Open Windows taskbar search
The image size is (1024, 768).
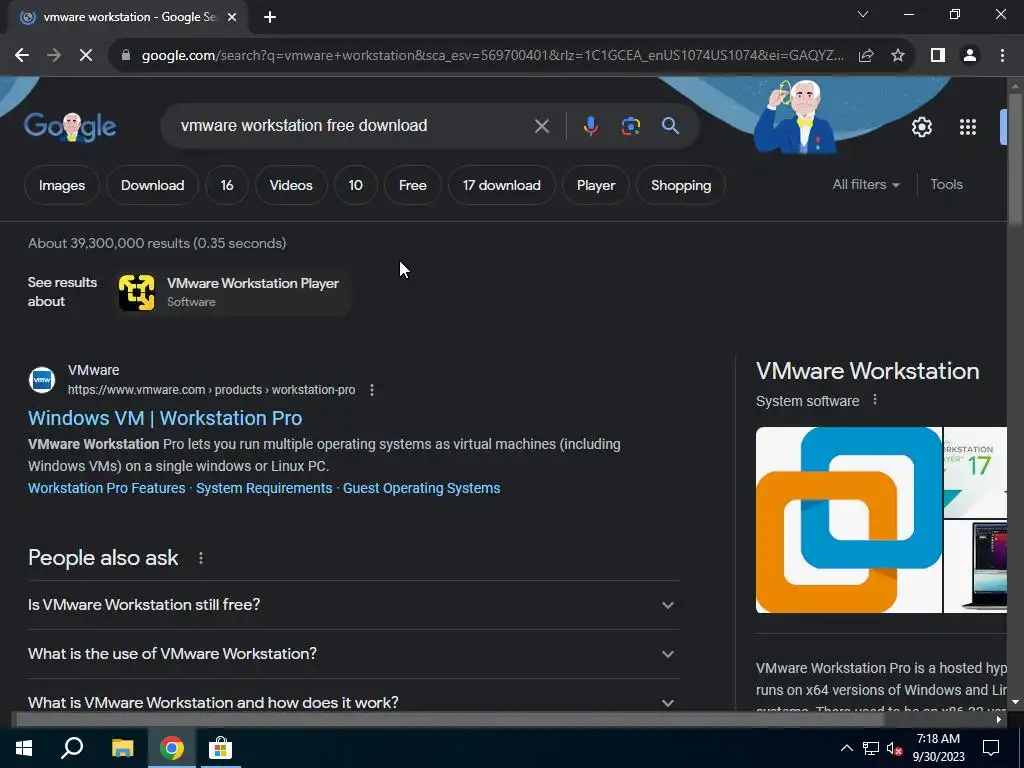click(72, 748)
